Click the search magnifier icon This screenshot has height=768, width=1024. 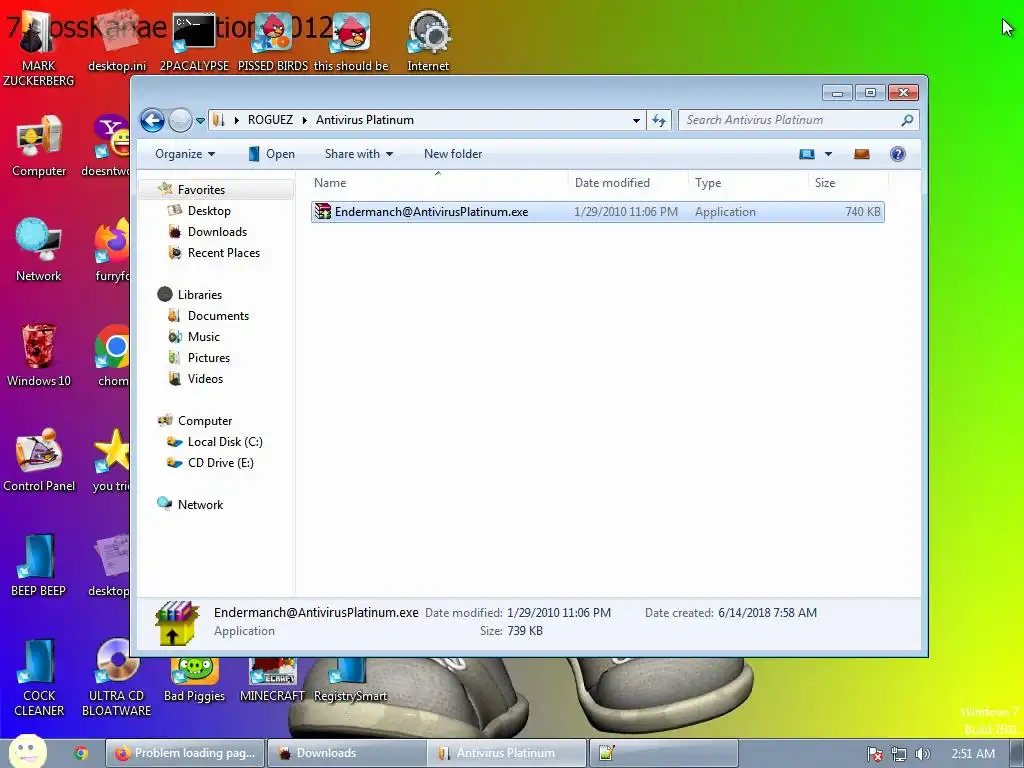907,120
